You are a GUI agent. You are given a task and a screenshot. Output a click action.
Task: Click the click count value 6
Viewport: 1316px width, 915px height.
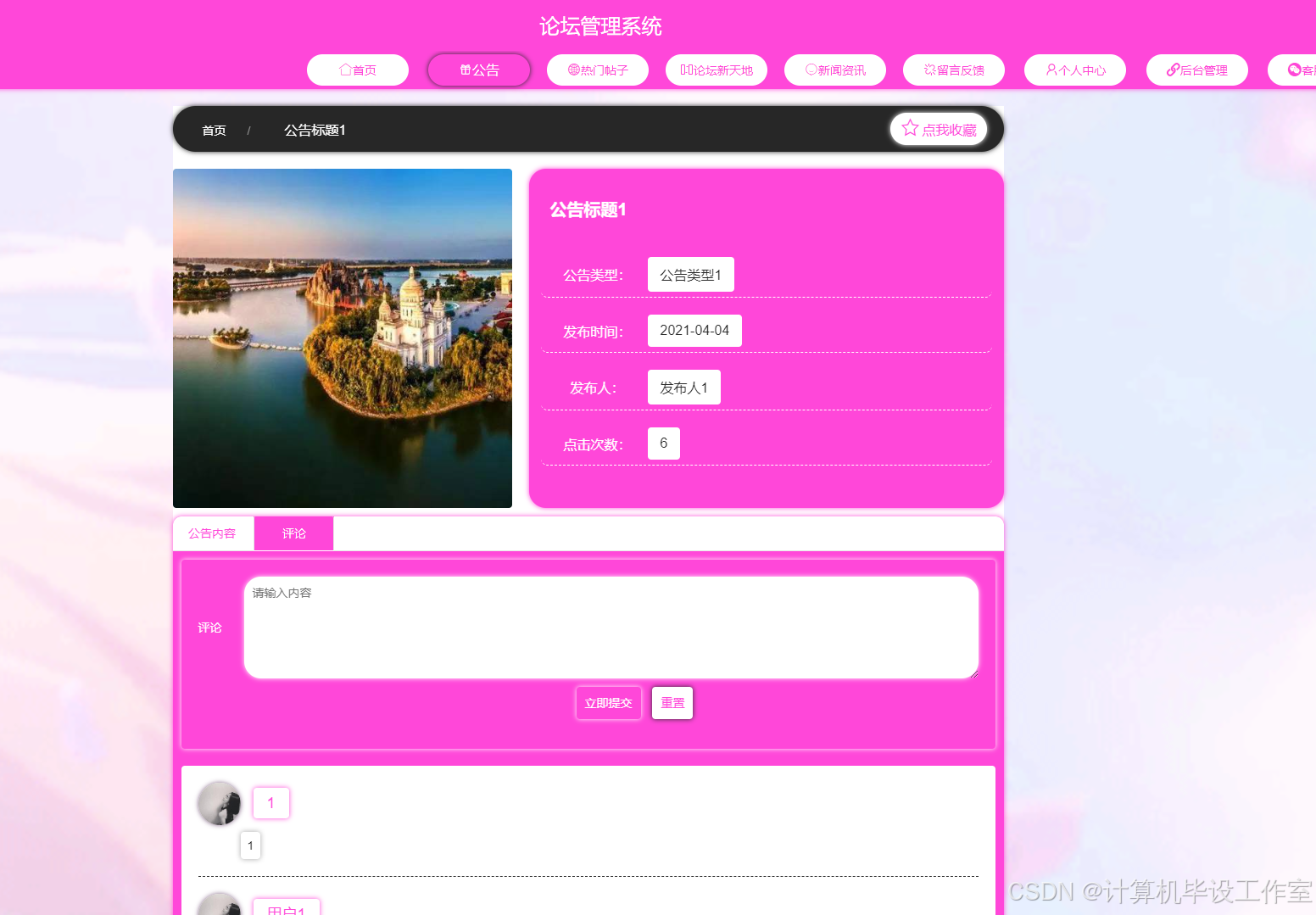[664, 444]
